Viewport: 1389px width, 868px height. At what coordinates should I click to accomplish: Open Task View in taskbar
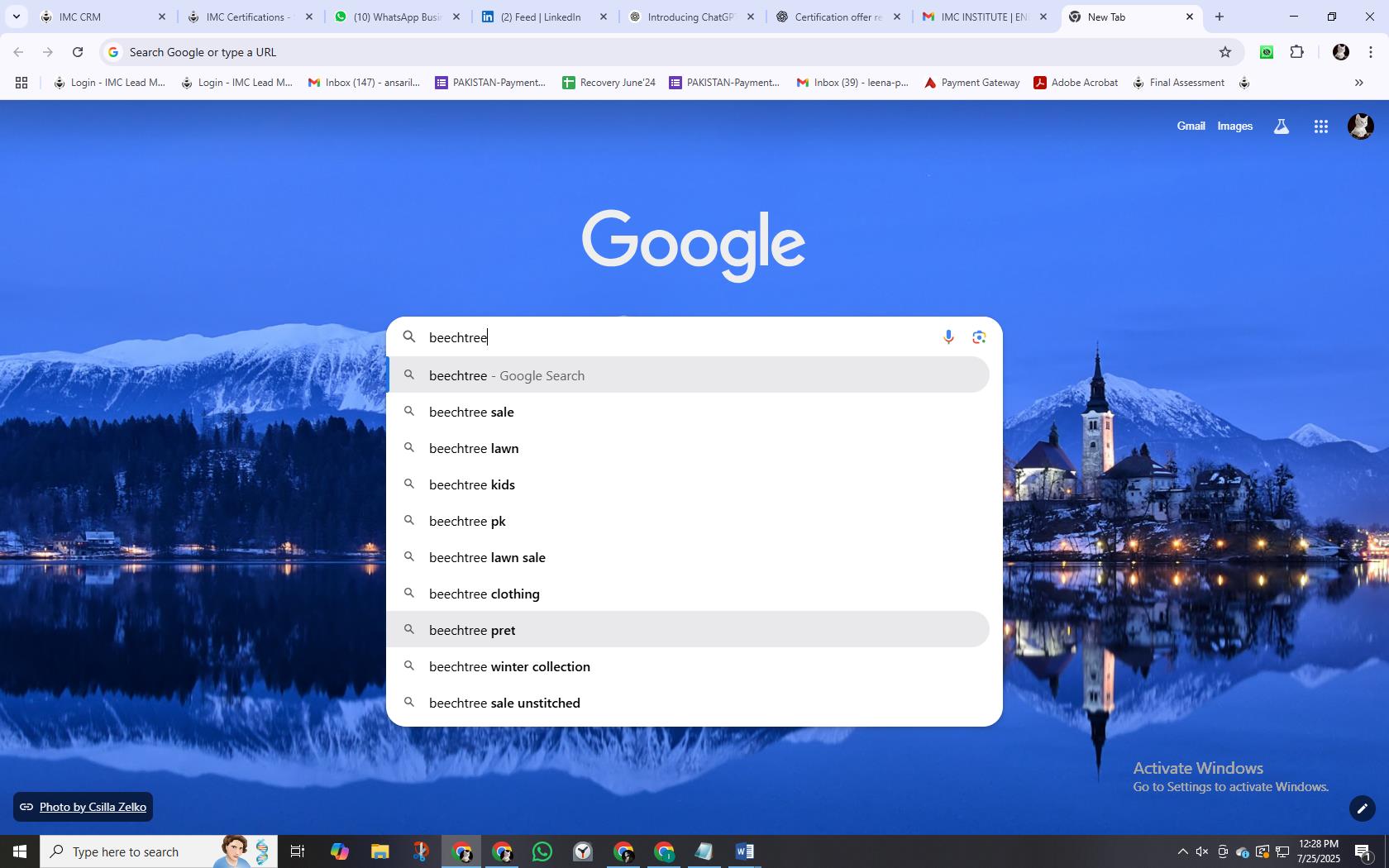coord(298,851)
